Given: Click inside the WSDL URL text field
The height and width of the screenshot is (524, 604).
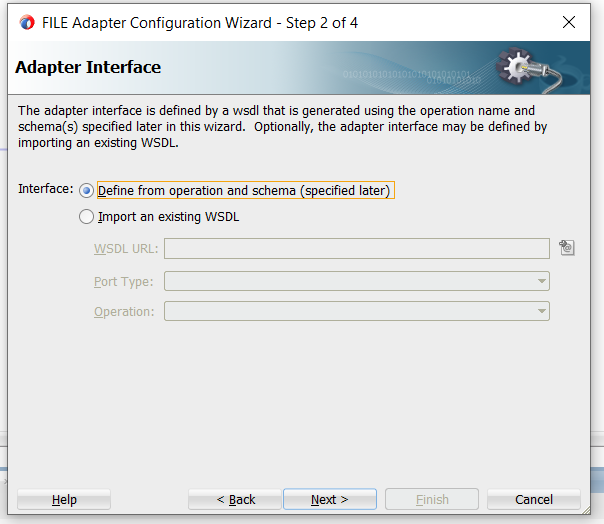Looking at the screenshot, I should pyautogui.click(x=356, y=248).
